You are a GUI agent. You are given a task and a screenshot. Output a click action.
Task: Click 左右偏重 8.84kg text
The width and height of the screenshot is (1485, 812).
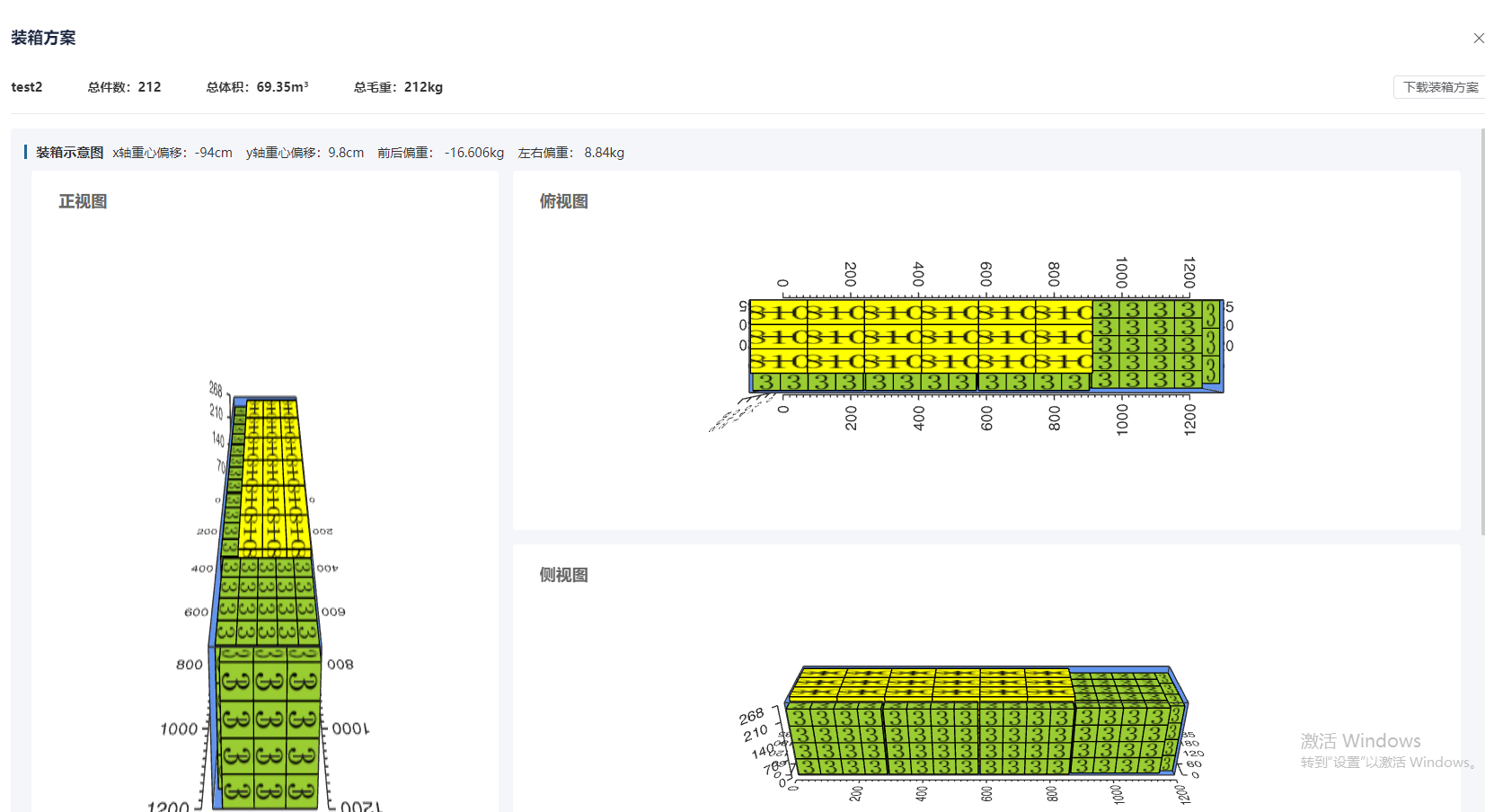[x=571, y=153]
